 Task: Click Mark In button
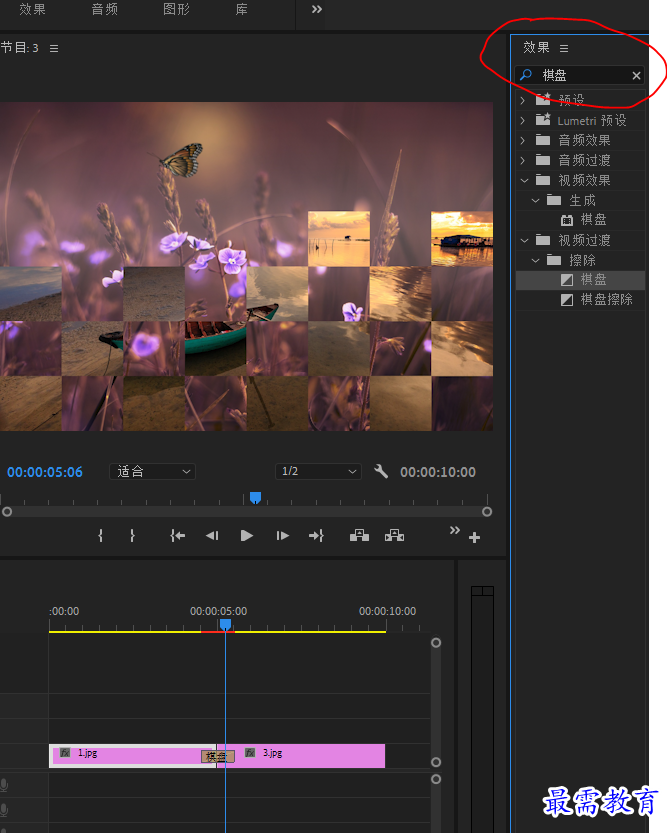click(100, 536)
